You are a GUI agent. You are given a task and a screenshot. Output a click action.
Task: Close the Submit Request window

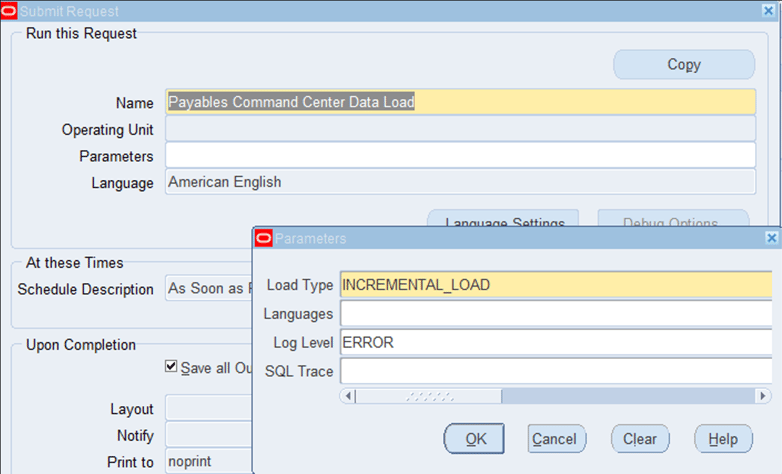pos(771,11)
